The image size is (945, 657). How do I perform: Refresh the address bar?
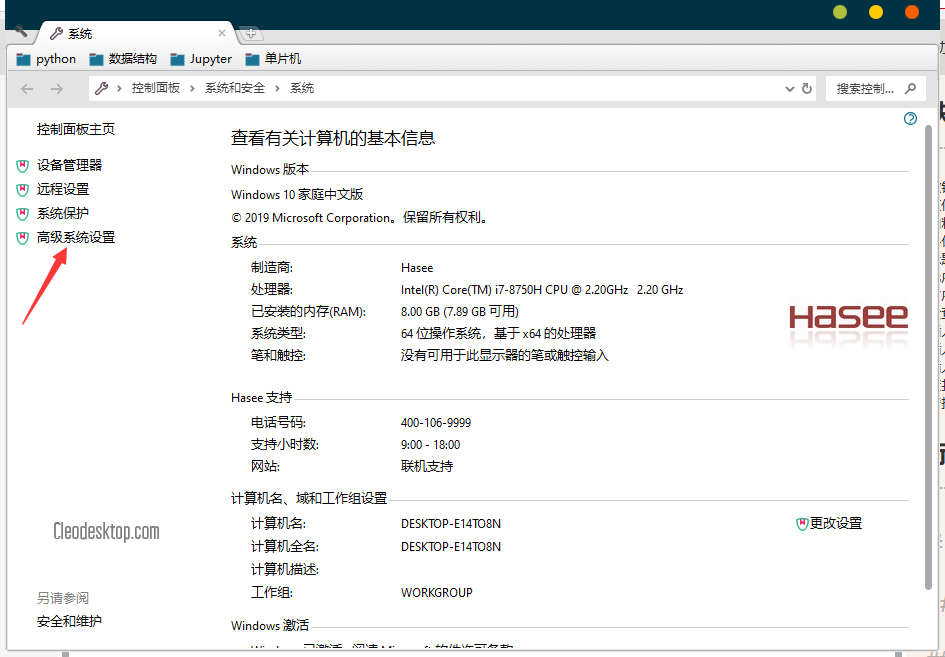pos(806,89)
